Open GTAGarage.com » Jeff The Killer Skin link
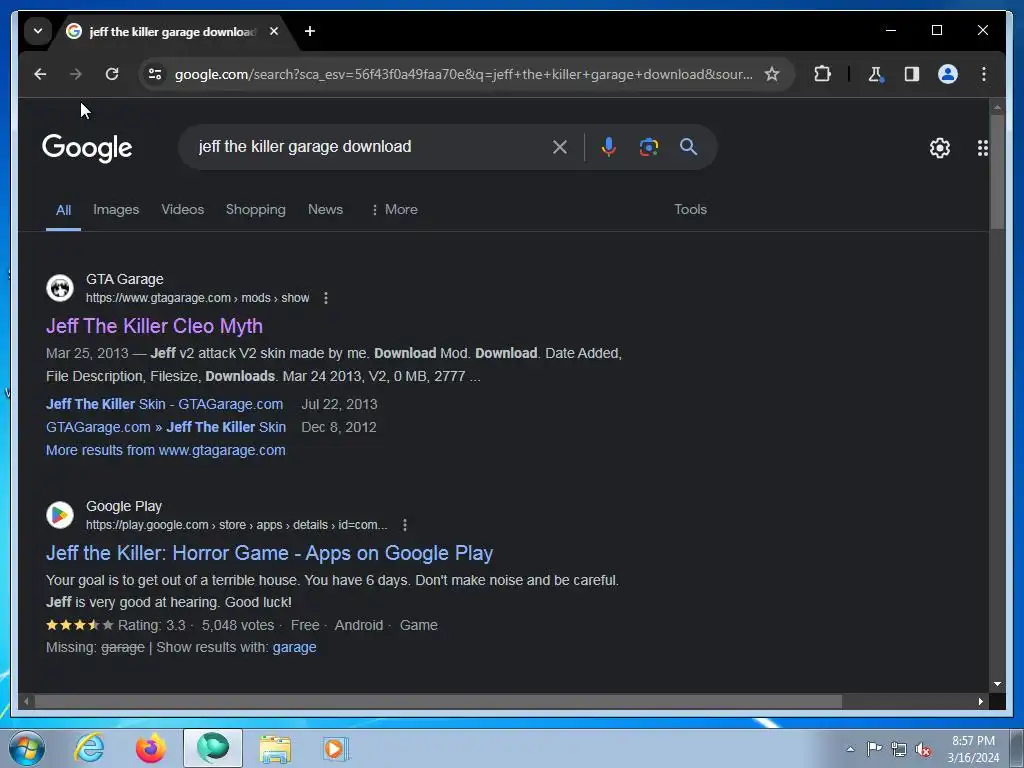 [166, 427]
